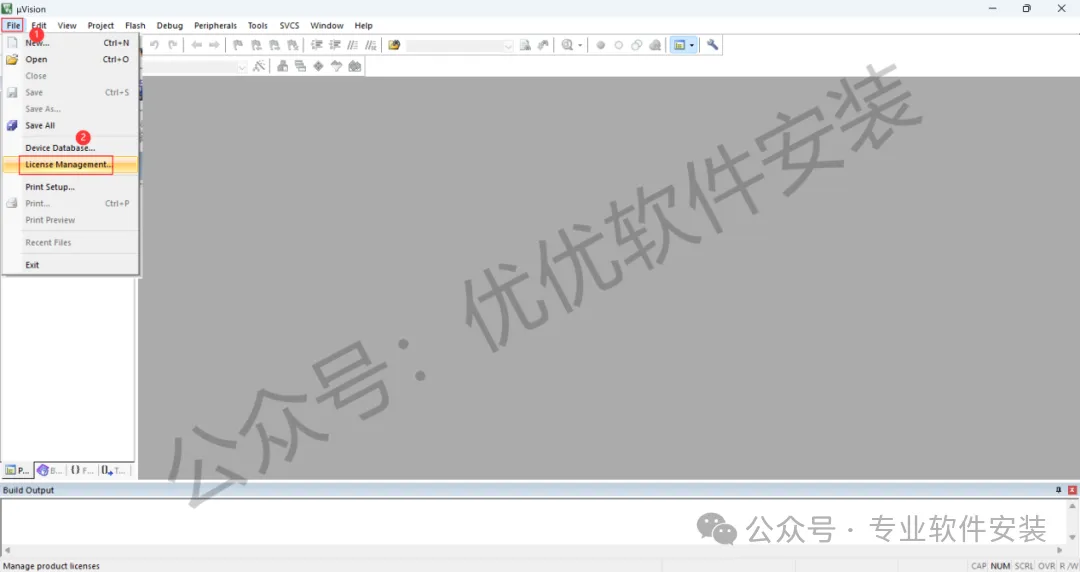Choose Device Database in File menu
This screenshot has width=1080, height=572.
pyautogui.click(x=70, y=147)
